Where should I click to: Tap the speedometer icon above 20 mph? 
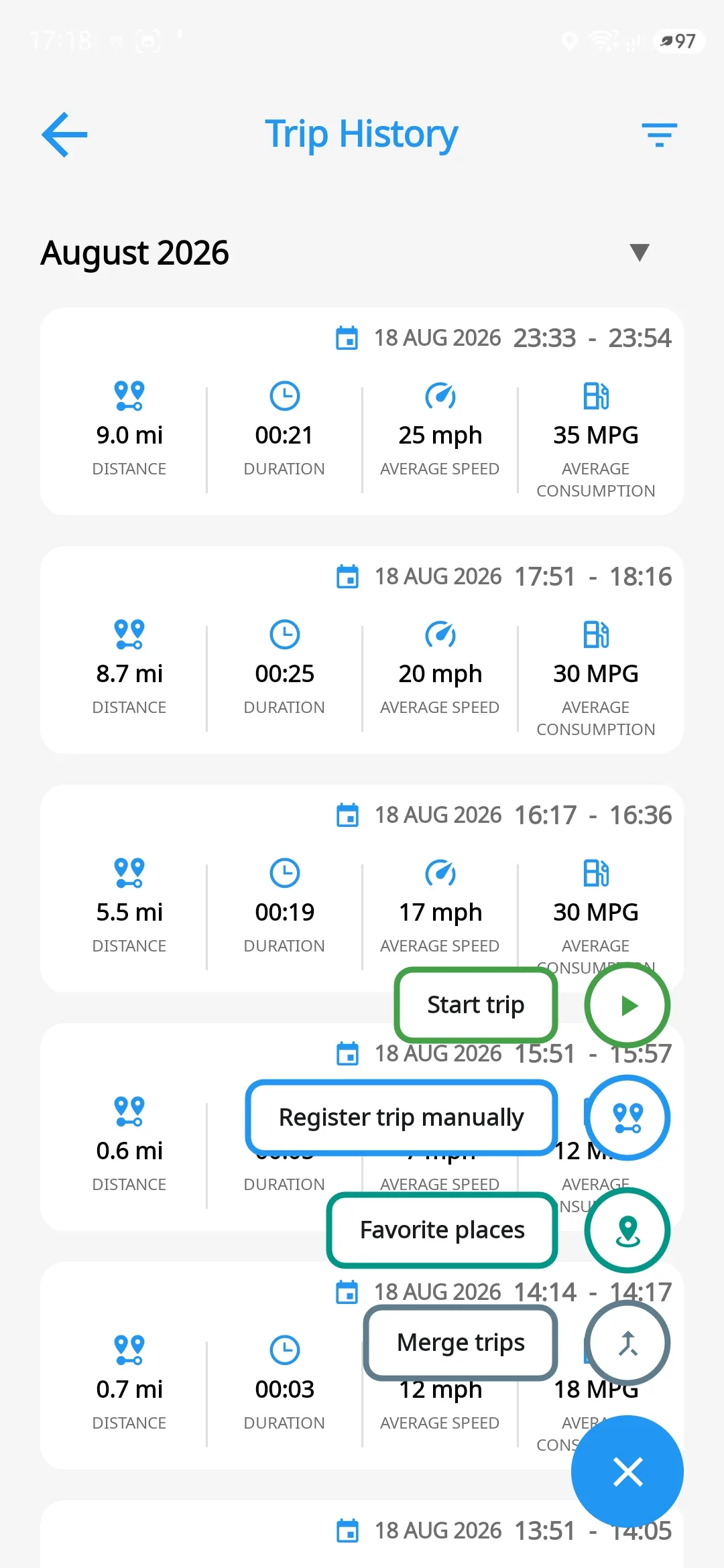pyautogui.click(x=440, y=634)
